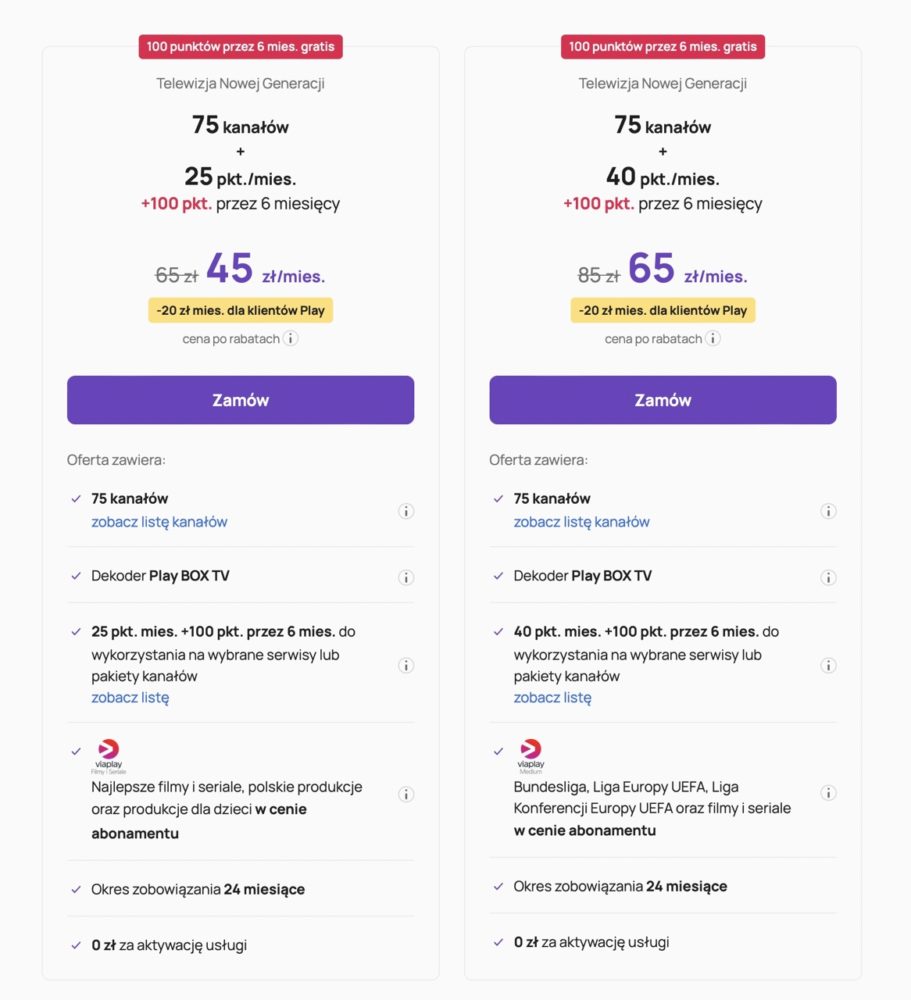Order the 45 zł/mies. plan with Zamów

pos(241,400)
